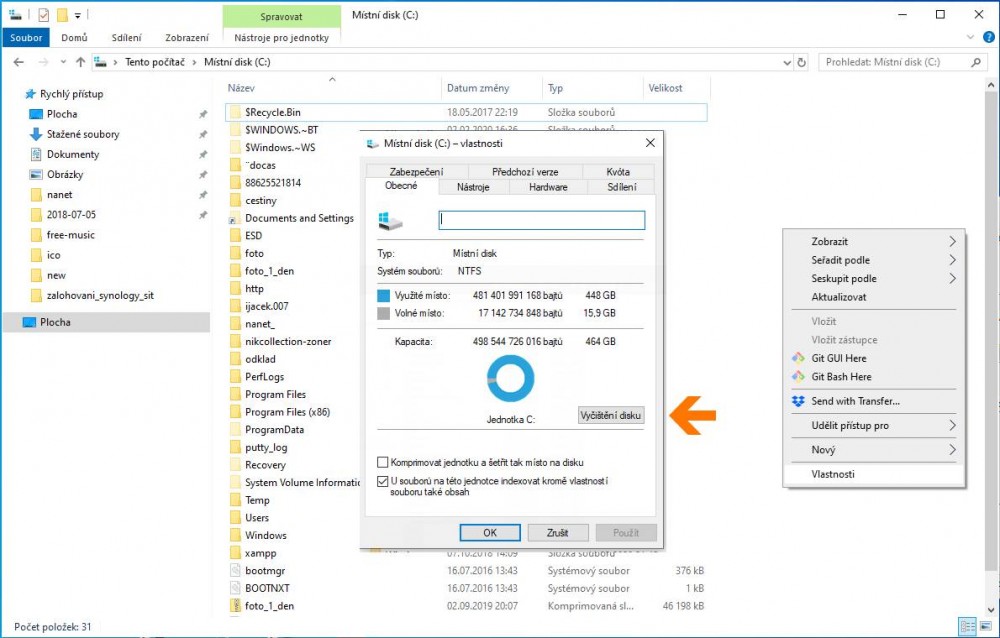This screenshot has width=1000, height=638.
Task: Click the back navigation arrow
Action: point(18,62)
